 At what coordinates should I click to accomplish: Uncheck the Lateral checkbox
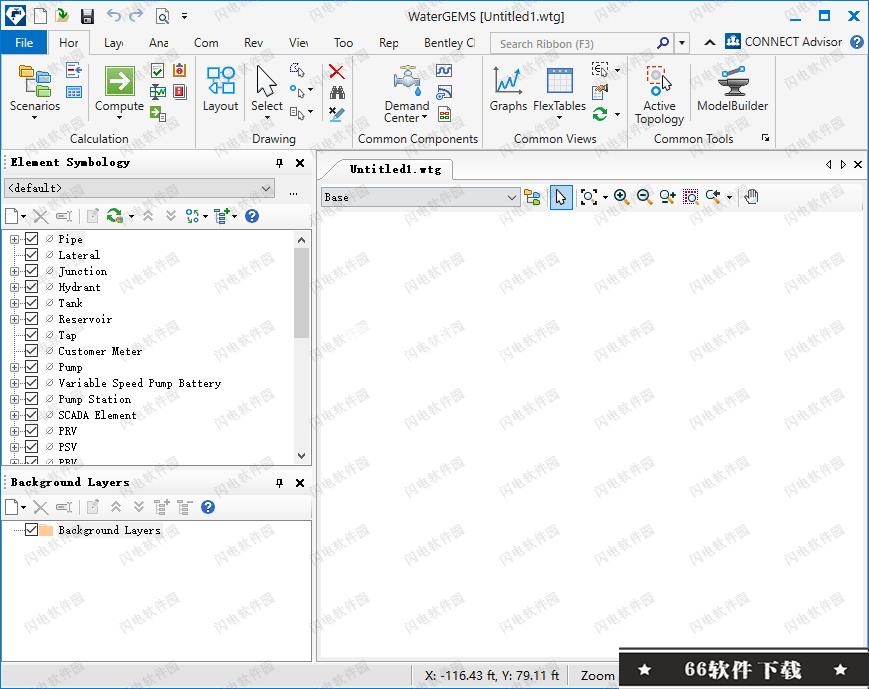coord(32,255)
